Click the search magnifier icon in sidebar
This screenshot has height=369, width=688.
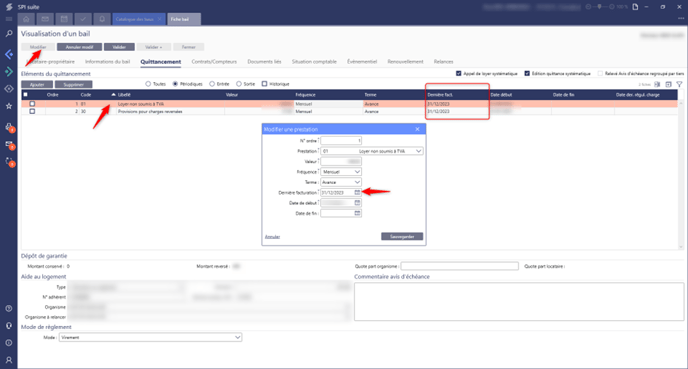[9, 34]
